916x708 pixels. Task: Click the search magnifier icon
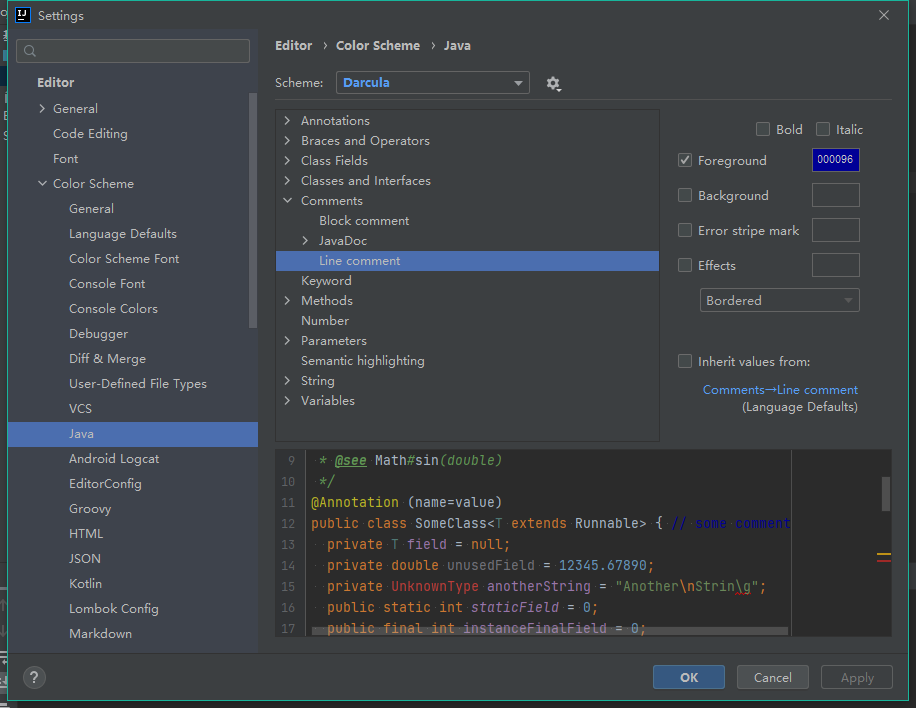(x=30, y=51)
